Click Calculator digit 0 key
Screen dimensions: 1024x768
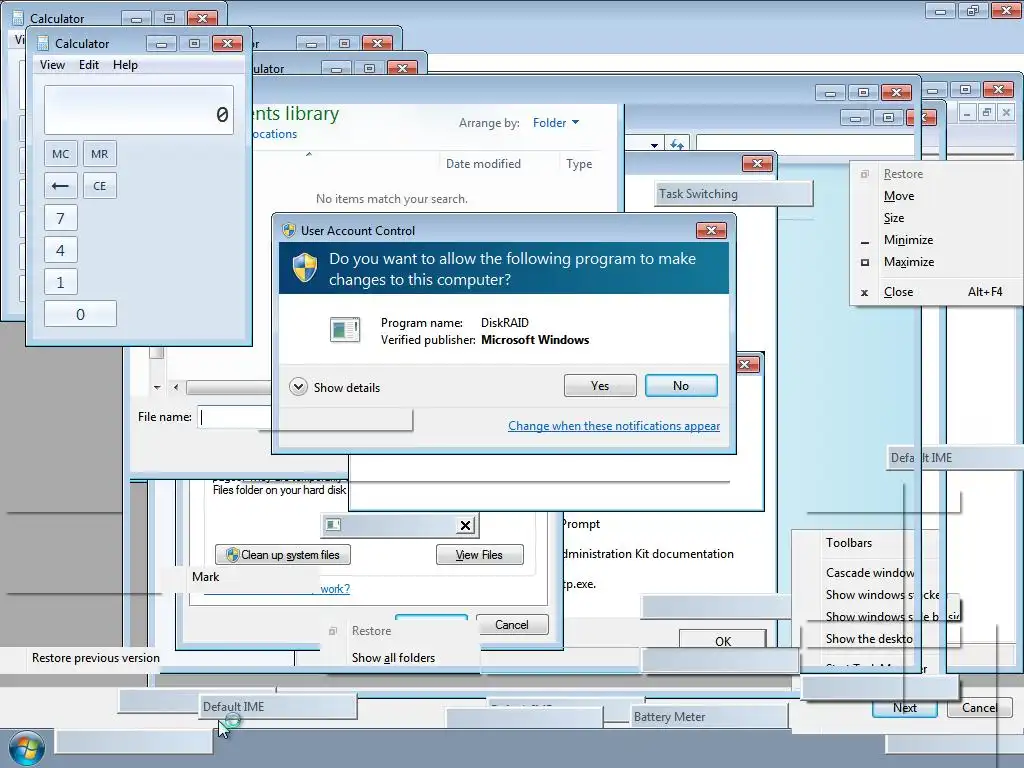pyautogui.click(x=80, y=314)
